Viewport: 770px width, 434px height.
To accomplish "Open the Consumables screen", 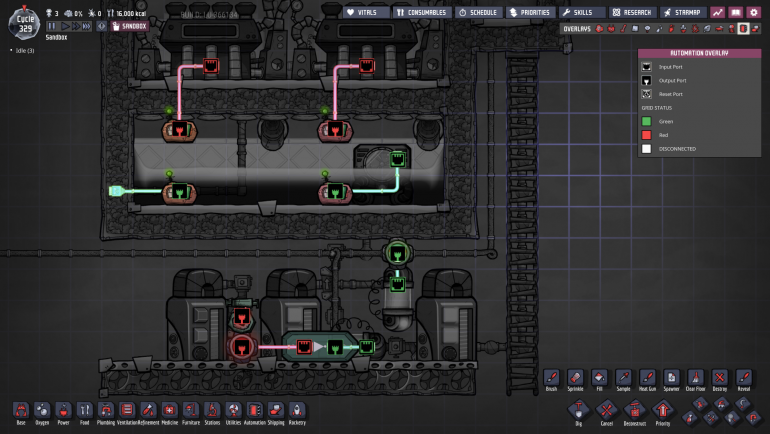I will tap(422, 12).
